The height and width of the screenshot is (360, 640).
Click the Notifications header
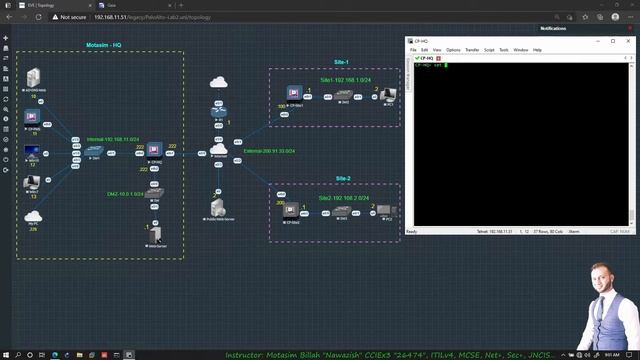[553, 28]
